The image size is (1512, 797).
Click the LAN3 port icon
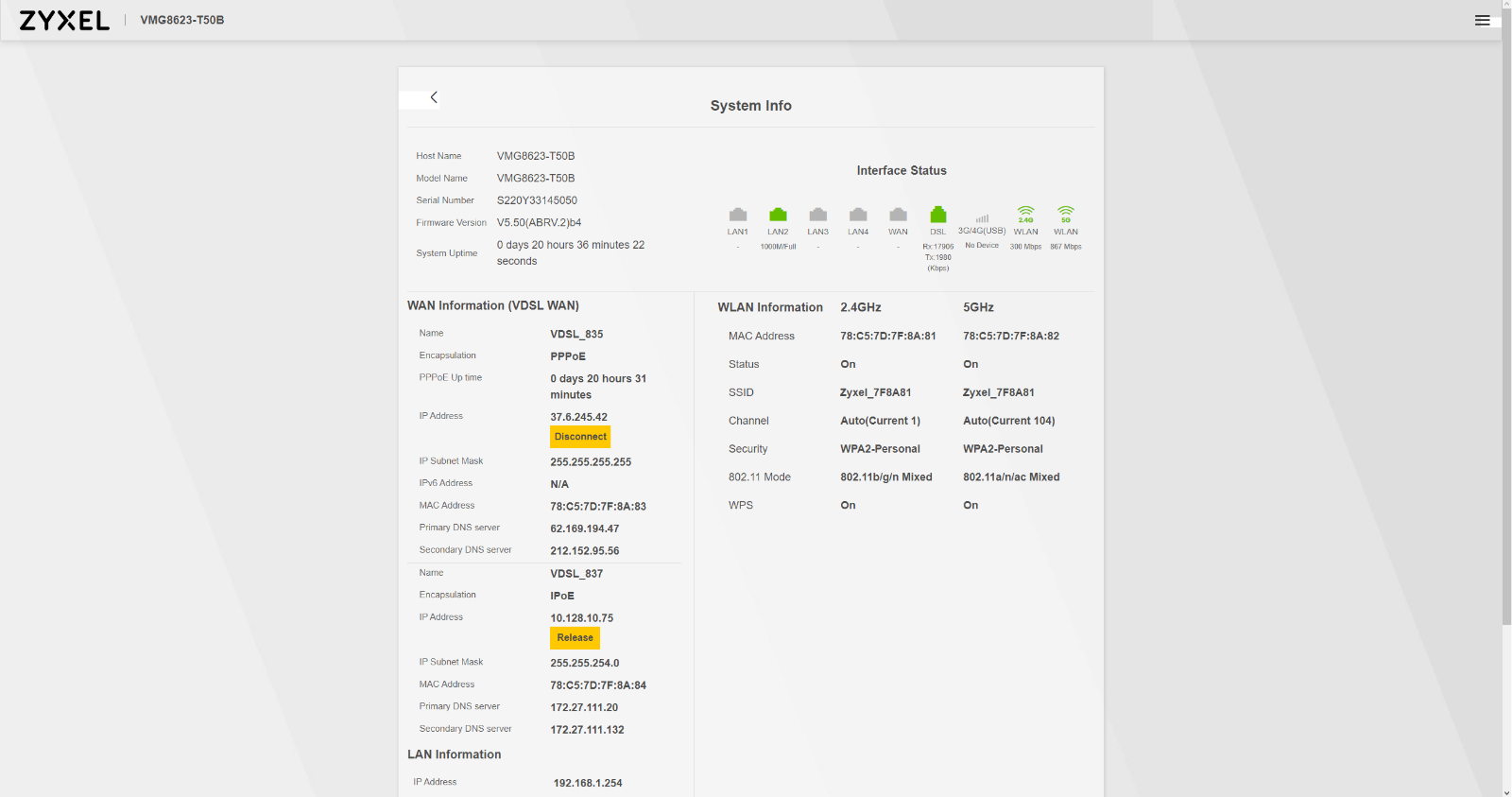pos(818,215)
